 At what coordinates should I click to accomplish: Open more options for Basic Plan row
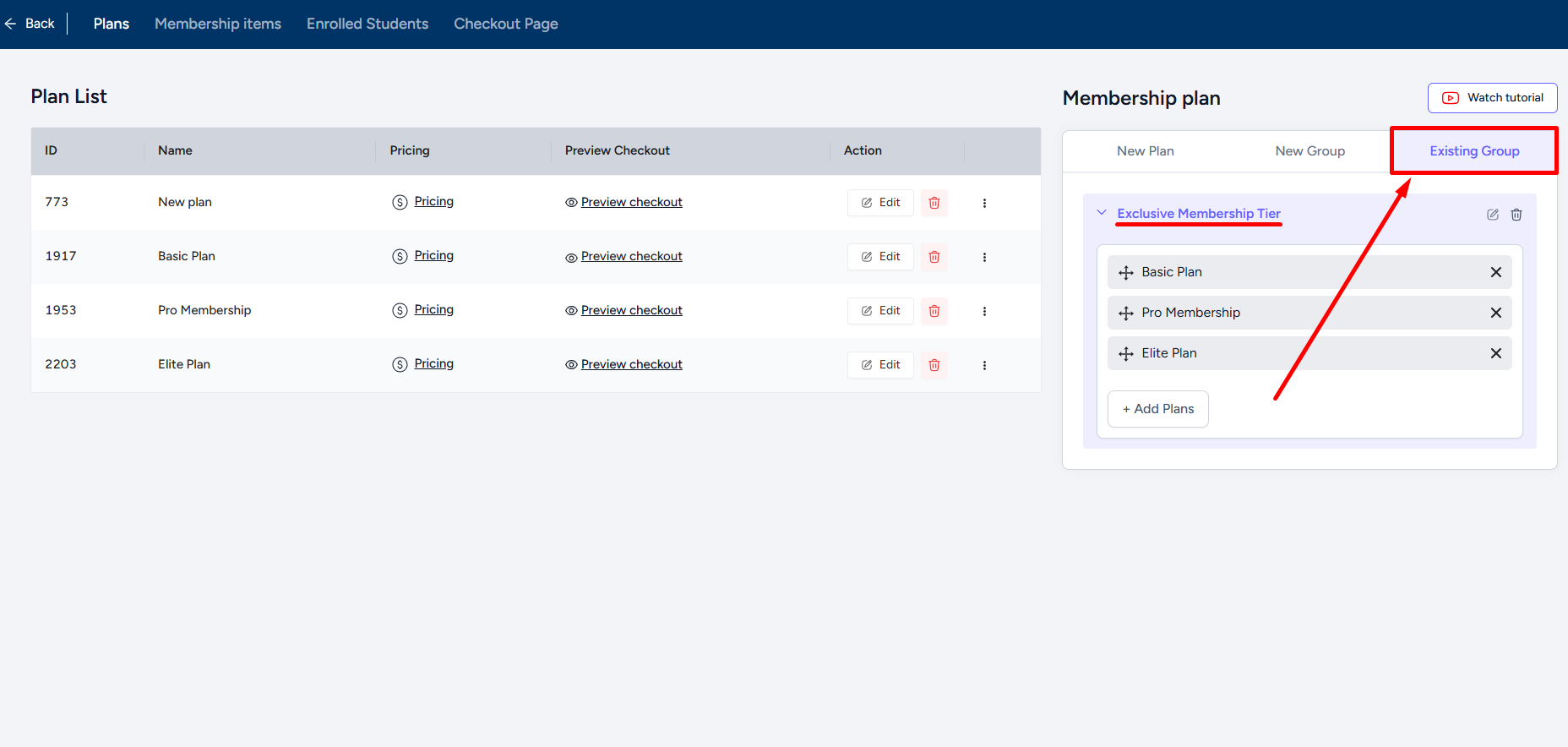point(984,257)
